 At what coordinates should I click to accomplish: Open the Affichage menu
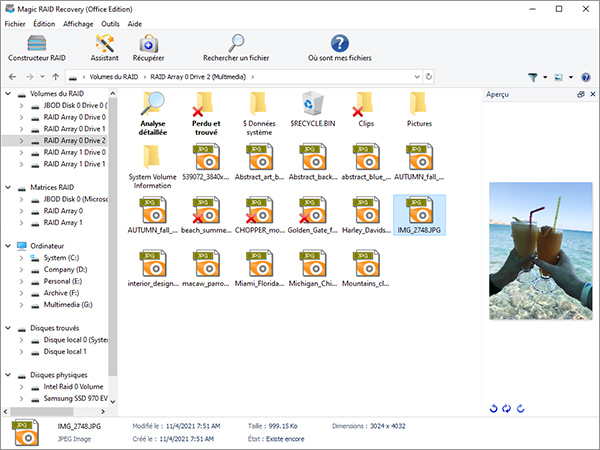[x=78, y=24]
